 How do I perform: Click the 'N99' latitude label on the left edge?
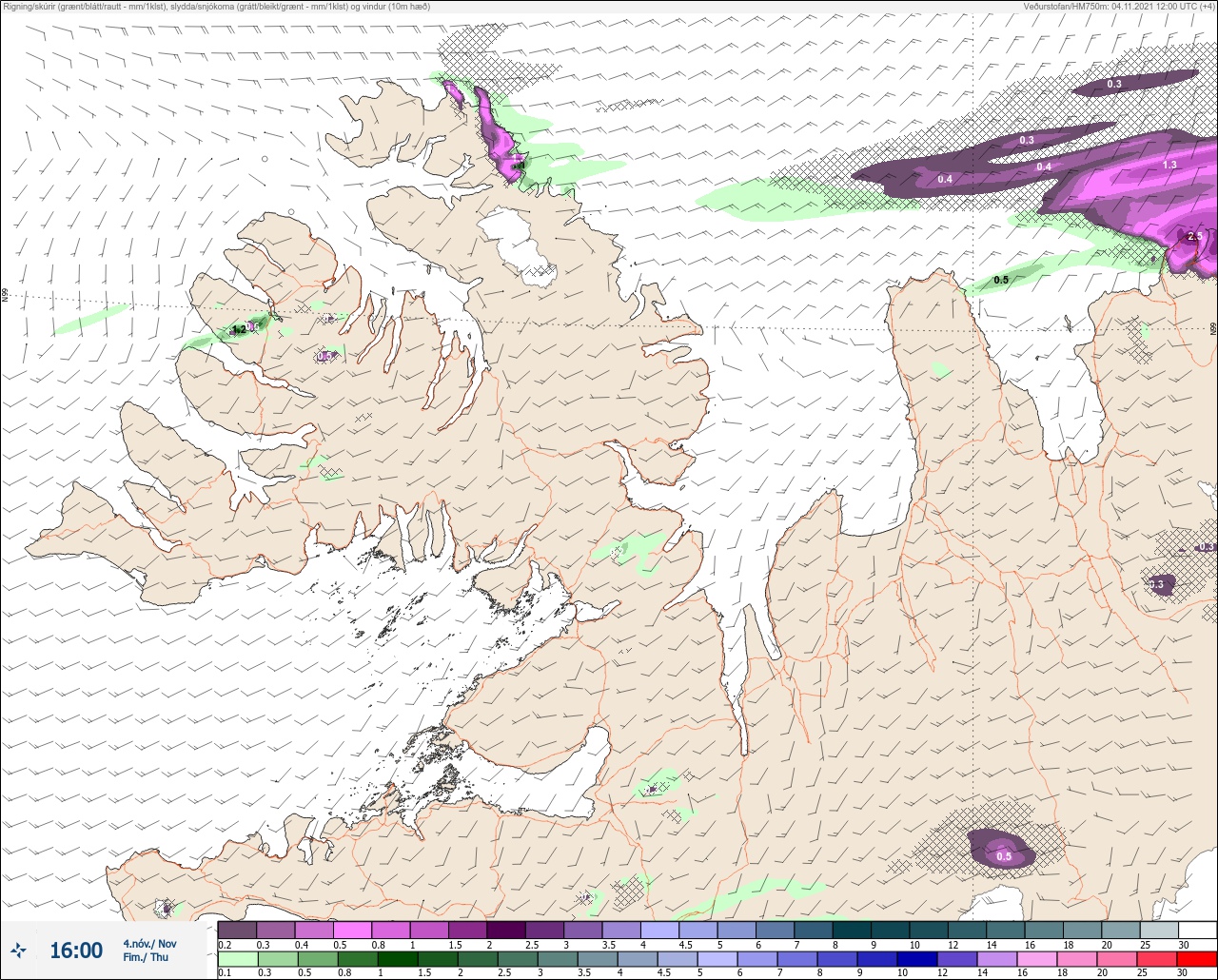tap(5, 297)
